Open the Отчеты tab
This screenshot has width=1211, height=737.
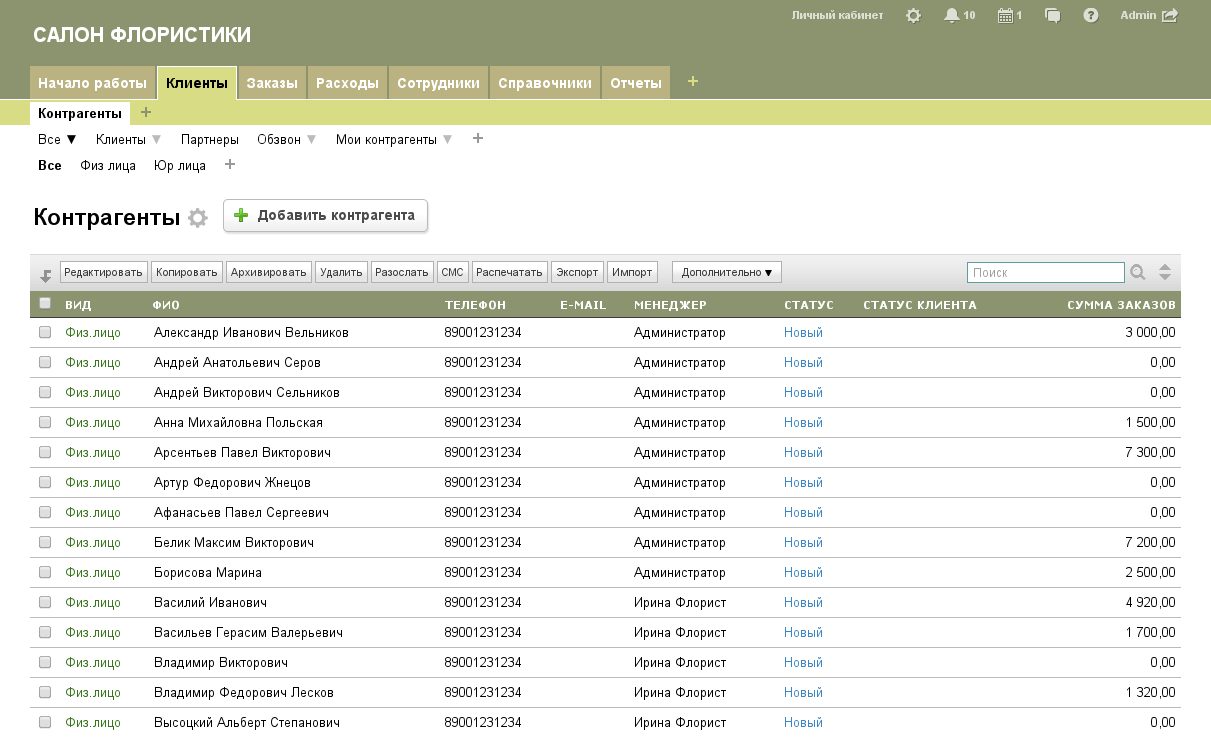point(636,83)
